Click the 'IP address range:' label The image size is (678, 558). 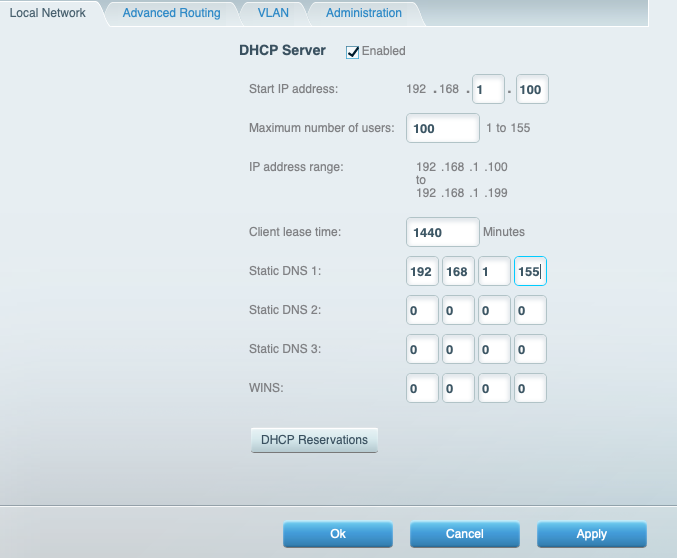click(x=296, y=167)
